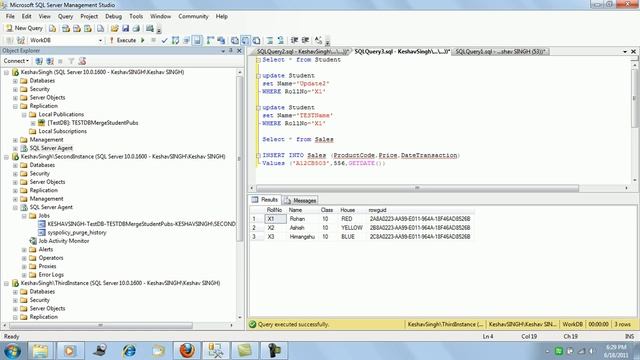Collapse the first update Student statement outline
Viewport: 640px width, 360px height.
258,76
